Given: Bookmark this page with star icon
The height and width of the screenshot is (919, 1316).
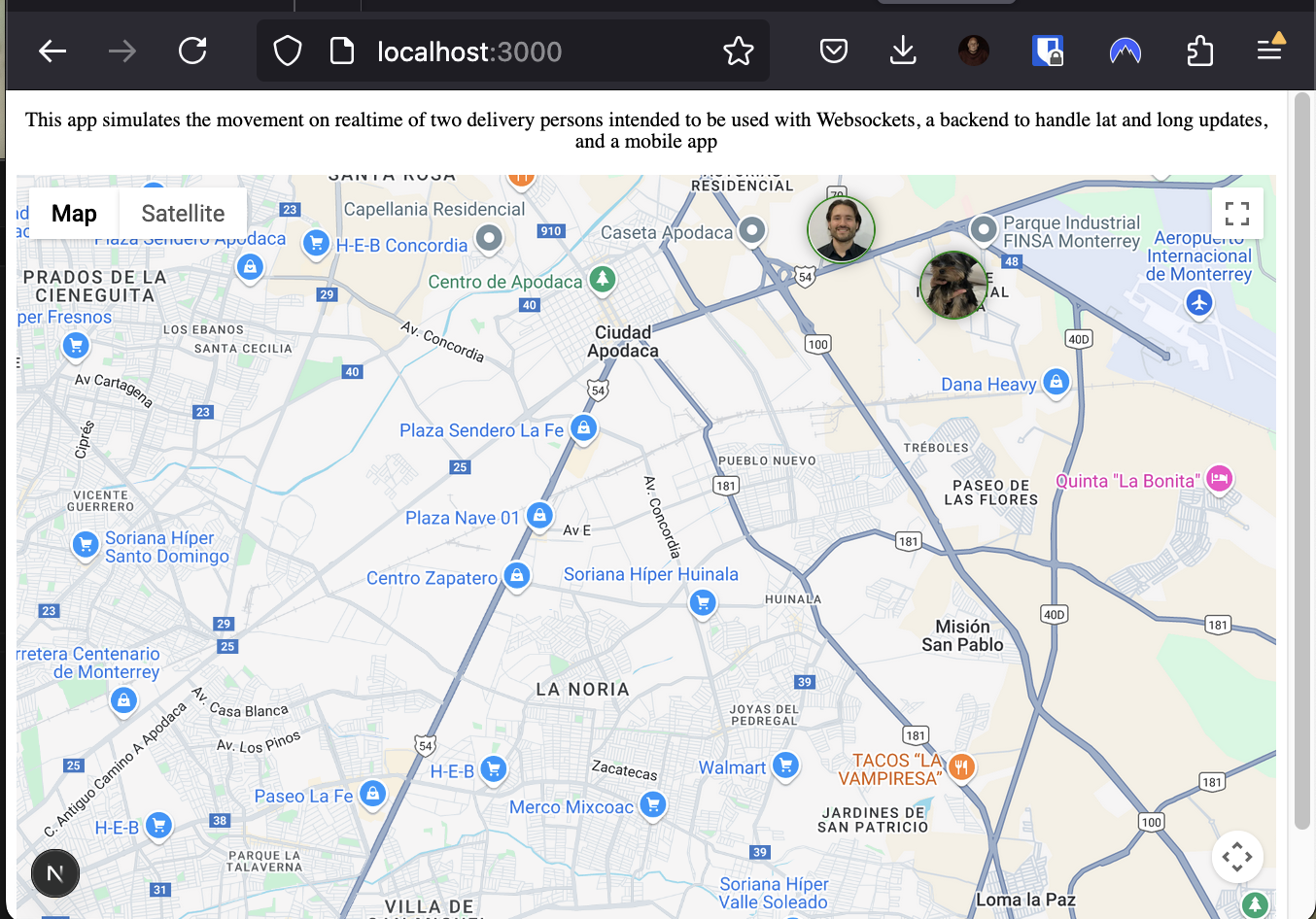Looking at the screenshot, I should (x=739, y=51).
